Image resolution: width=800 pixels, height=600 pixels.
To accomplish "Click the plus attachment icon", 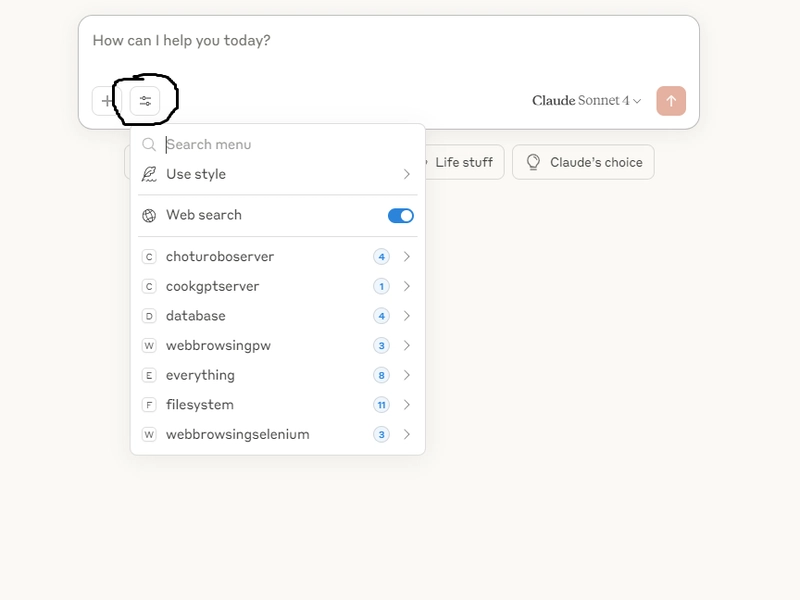I will [106, 101].
